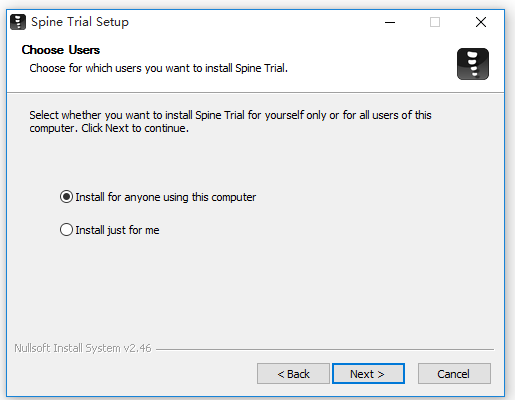515x400 pixels.
Task: Select the 'Install just for me' radio button
Action: click(x=66, y=230)
